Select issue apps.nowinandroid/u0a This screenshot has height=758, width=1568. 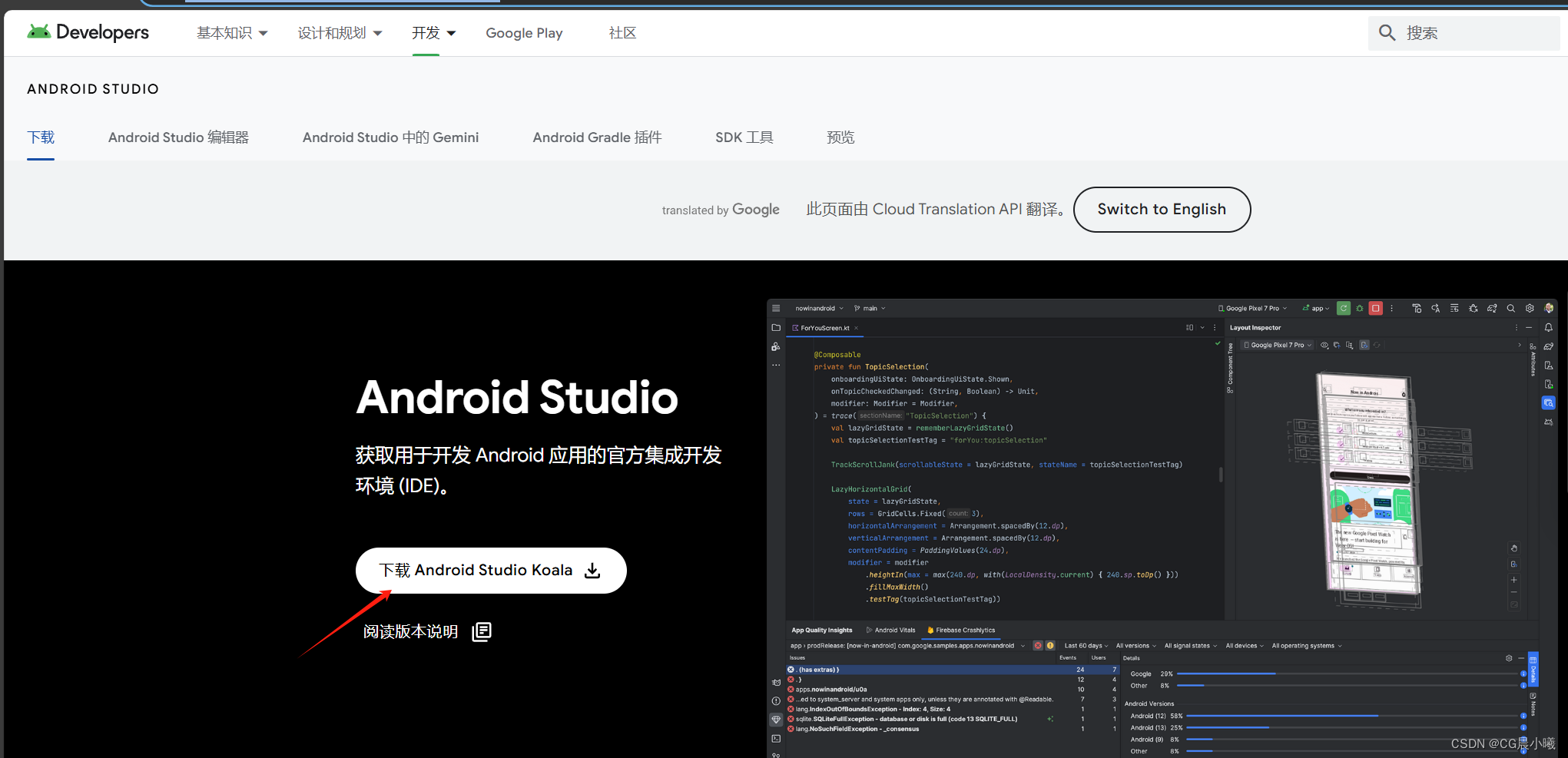point(953,689)
